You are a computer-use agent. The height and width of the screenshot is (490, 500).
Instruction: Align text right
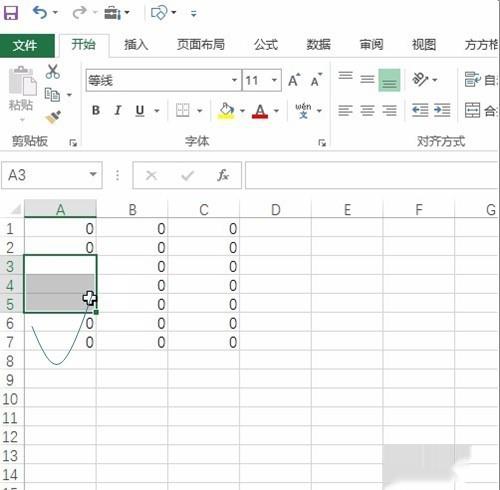389,110
